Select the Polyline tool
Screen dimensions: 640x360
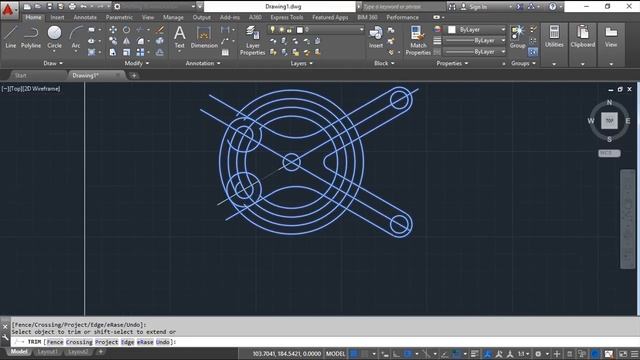click(31, 37)
